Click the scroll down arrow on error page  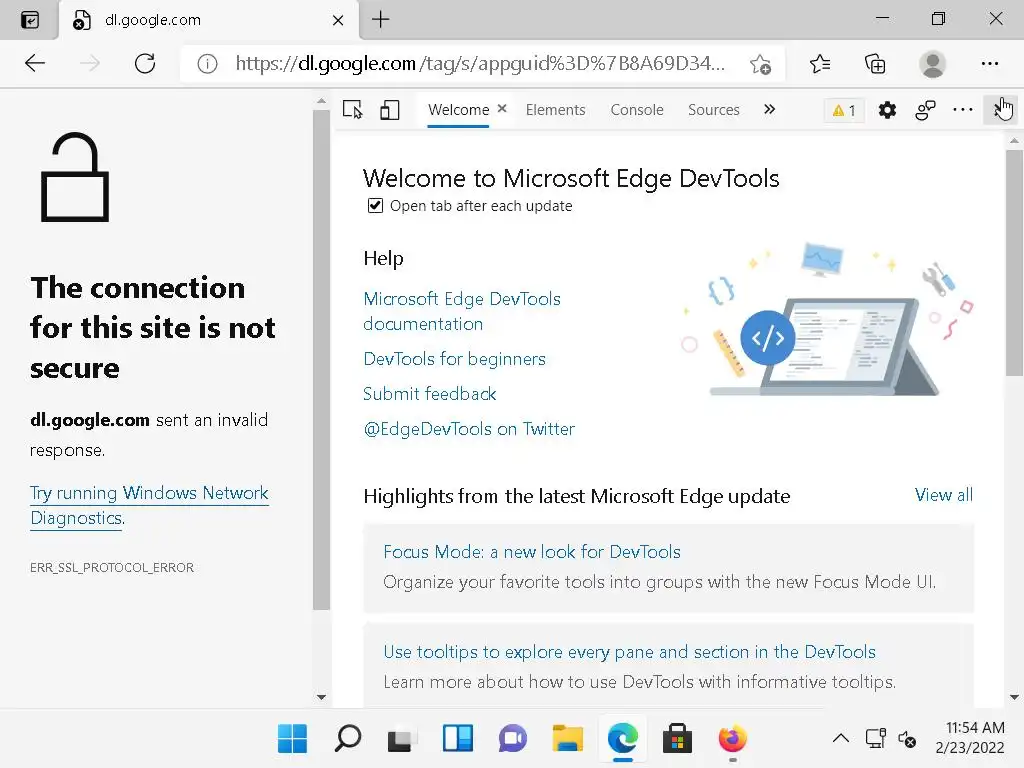coord(321,697)
